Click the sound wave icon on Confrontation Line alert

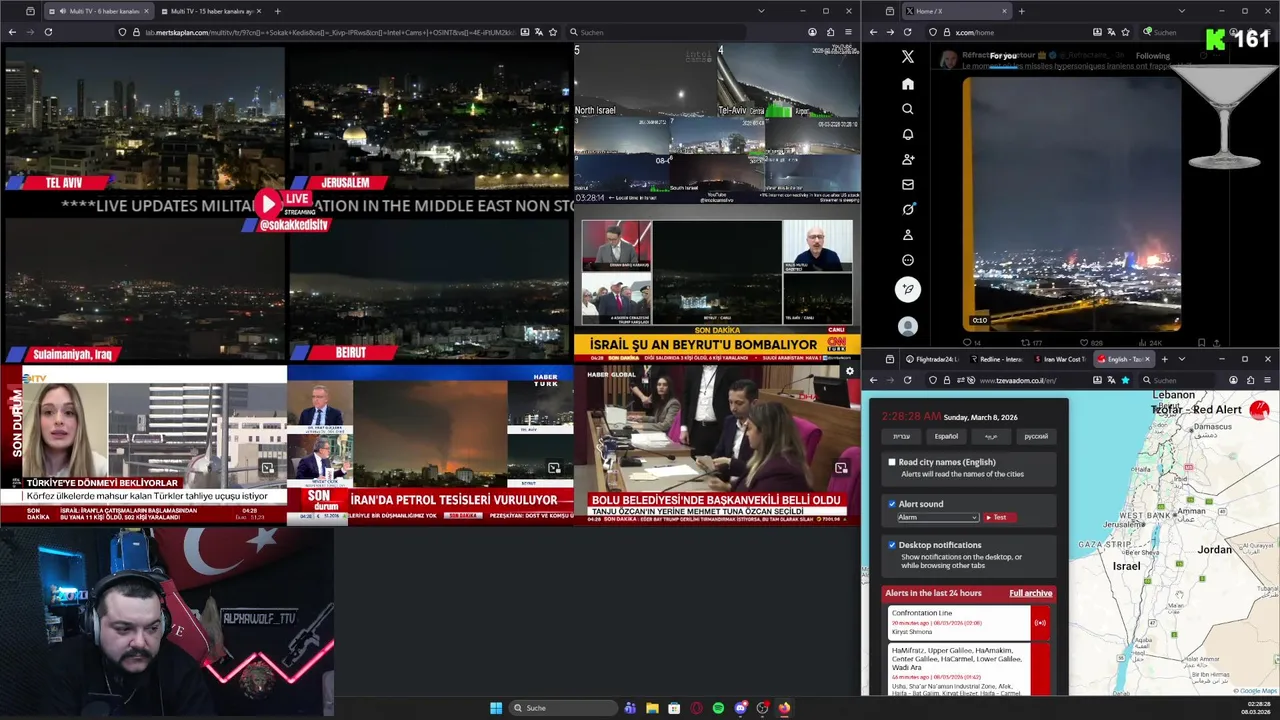coord(1040,623)
